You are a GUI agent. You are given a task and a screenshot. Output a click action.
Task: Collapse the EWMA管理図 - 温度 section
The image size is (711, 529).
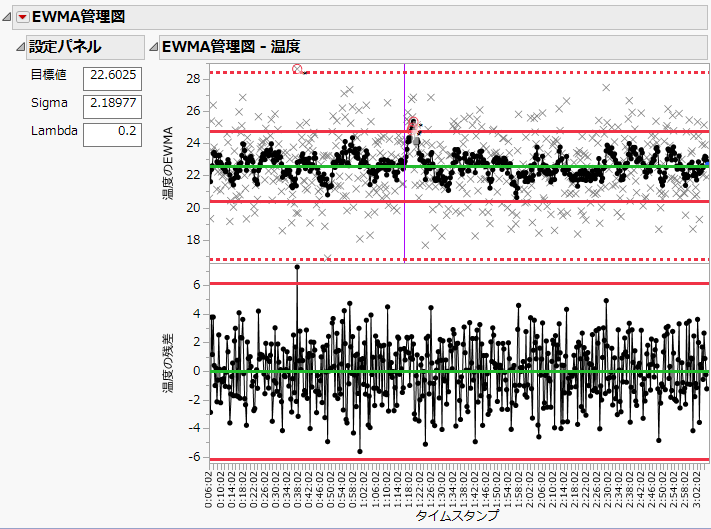pos(154,47)
